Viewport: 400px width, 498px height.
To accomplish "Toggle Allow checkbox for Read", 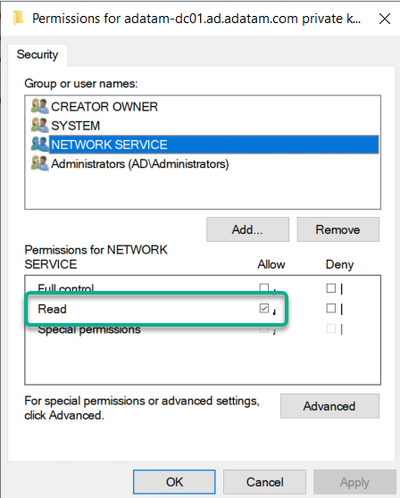I will coord(264,308).
